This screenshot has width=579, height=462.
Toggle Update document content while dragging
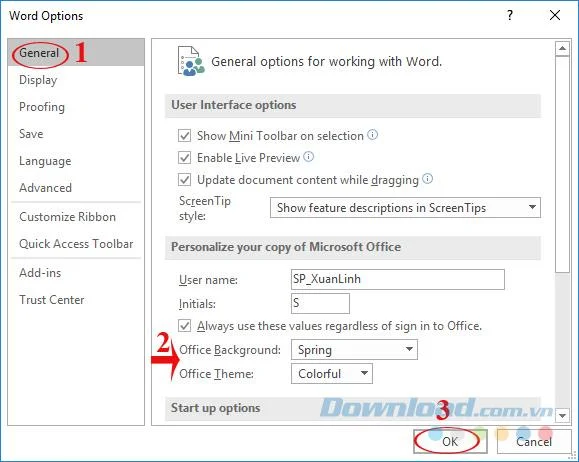pos(184,180)
